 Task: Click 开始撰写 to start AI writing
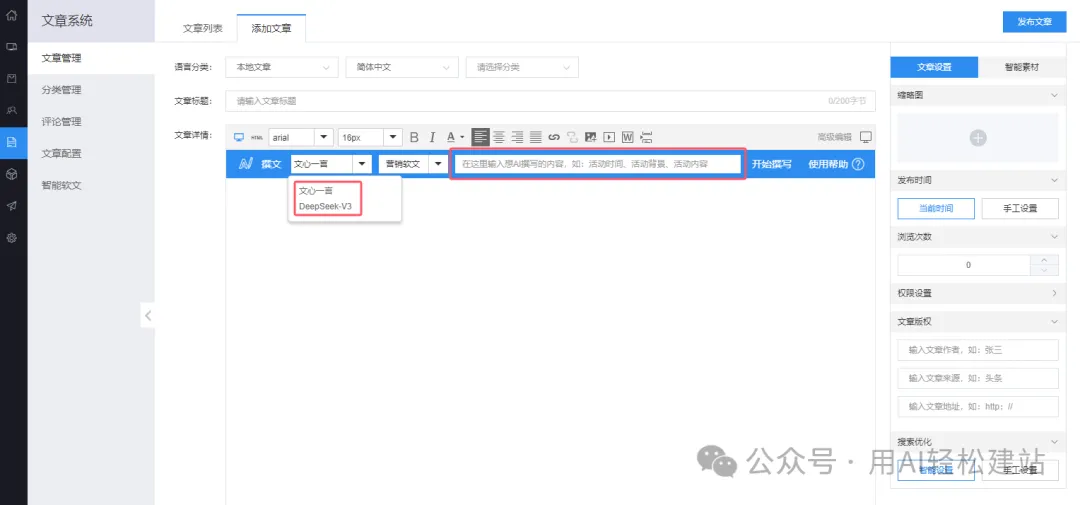[771, 165]
